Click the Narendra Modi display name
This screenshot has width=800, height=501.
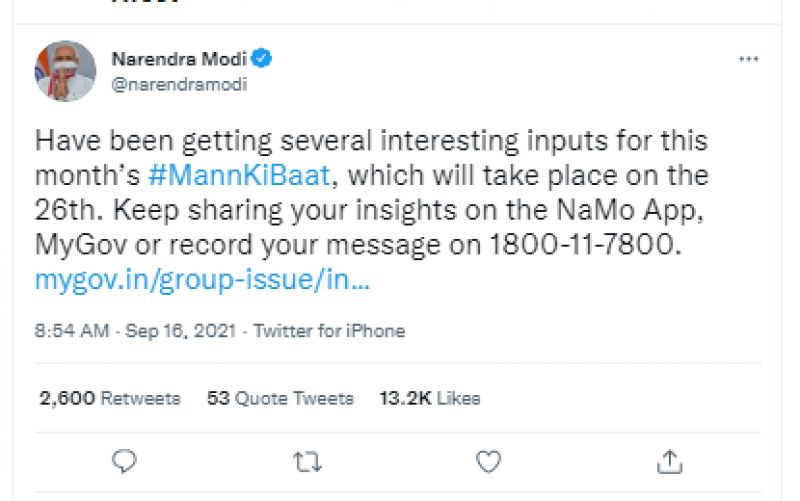click(178, 59)
